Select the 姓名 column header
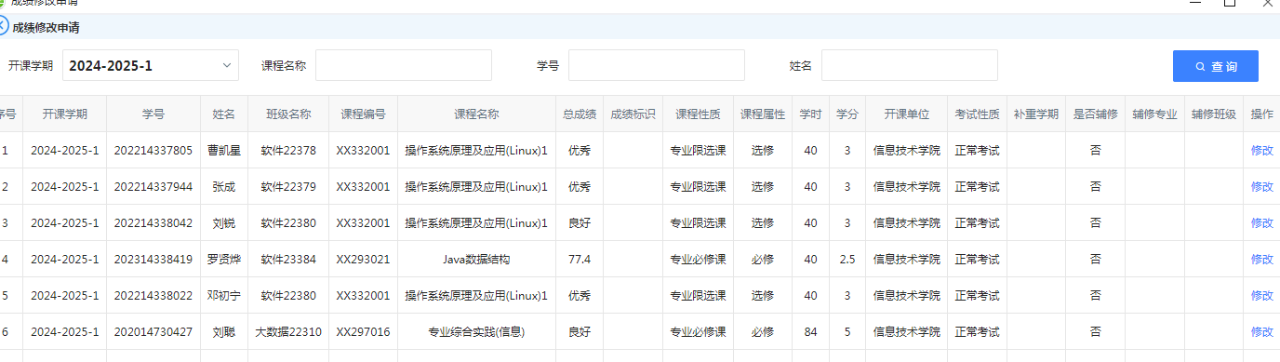 pos(224,114)
